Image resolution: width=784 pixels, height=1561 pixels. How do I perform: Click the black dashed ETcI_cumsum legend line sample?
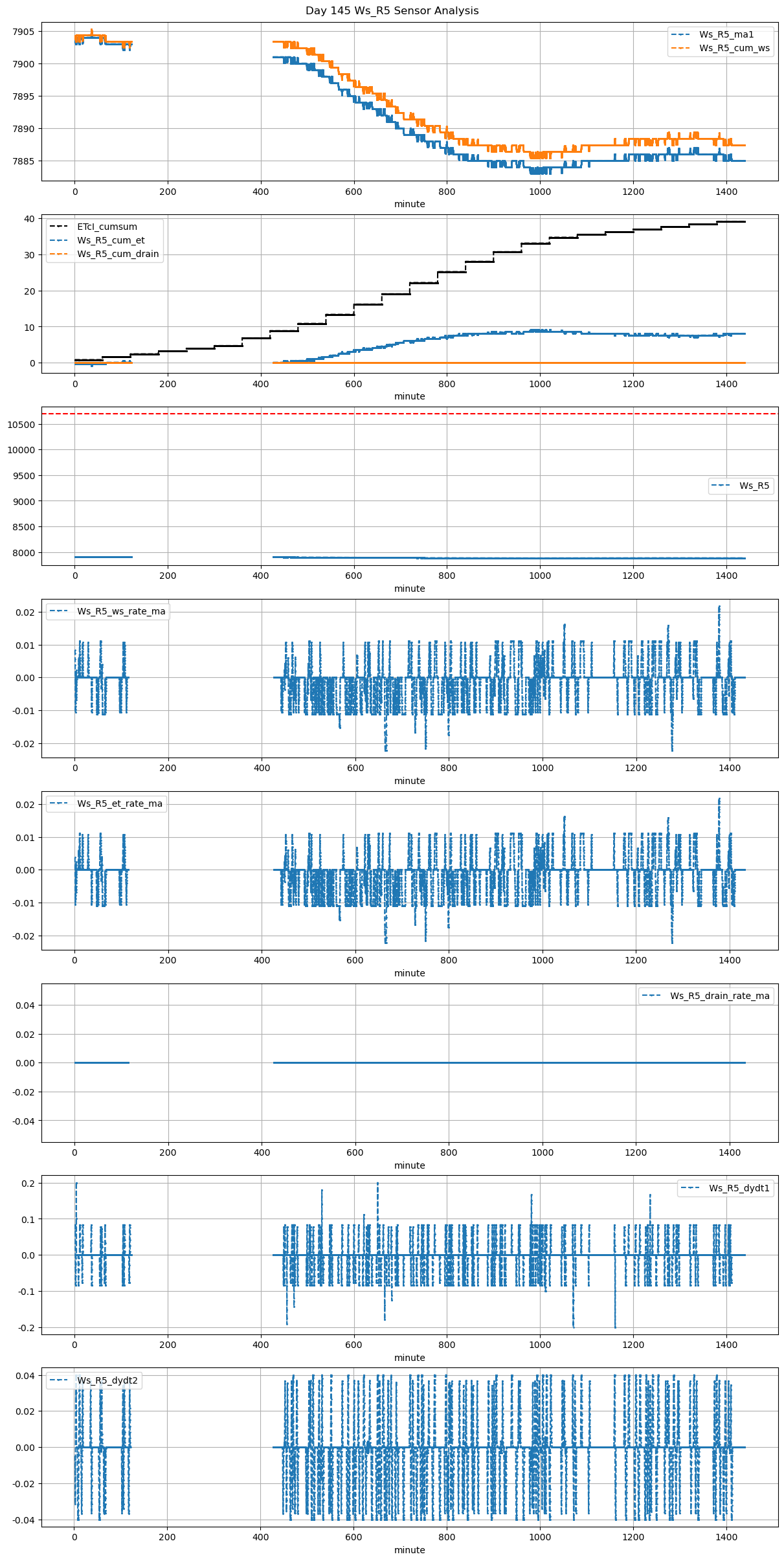[x=60, y=227]
